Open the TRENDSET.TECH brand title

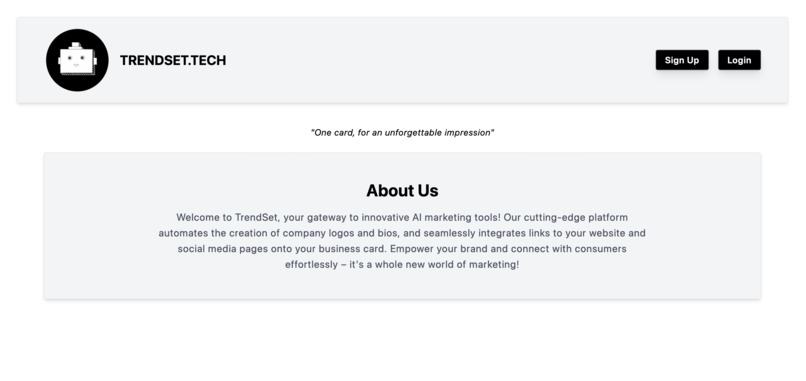point(173,61)
